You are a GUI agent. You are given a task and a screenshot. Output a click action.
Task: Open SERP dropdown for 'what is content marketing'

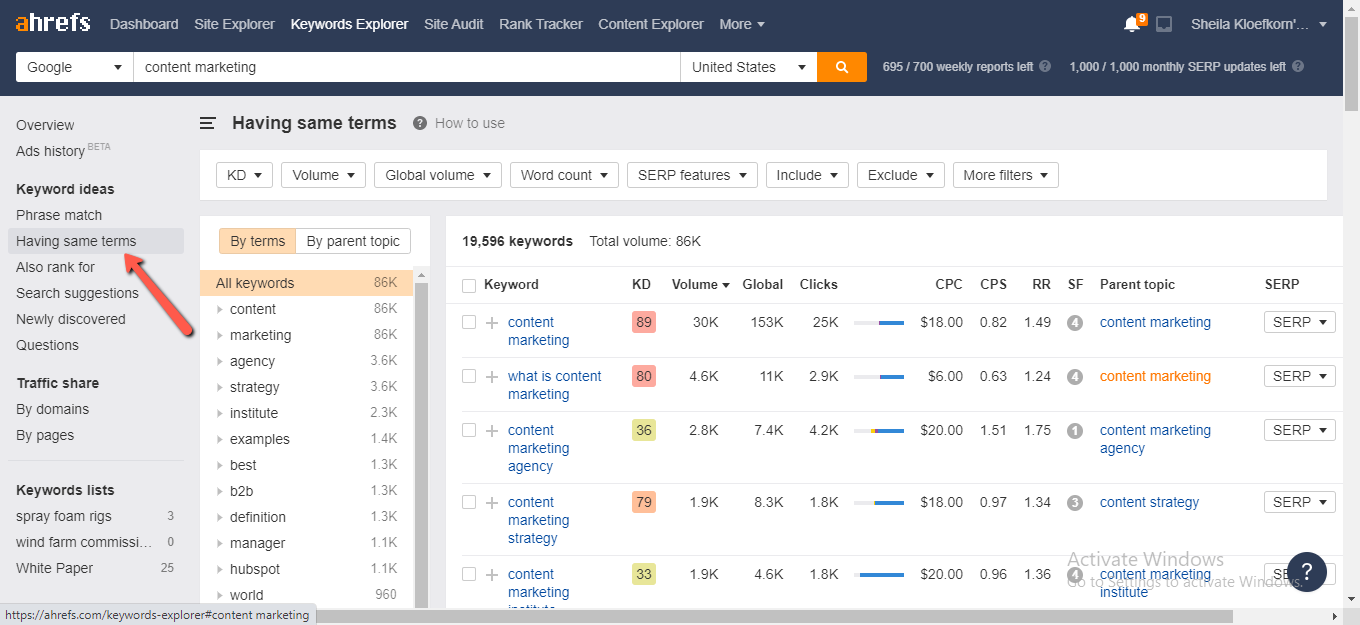(1300, 376)
